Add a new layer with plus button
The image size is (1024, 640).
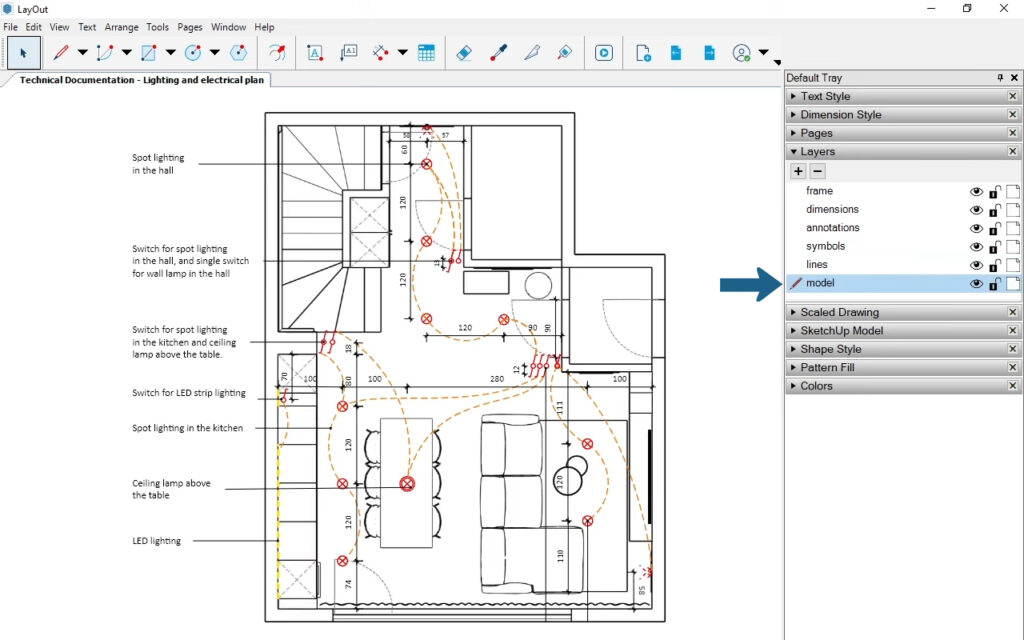pyautogui.click(x=798, y=171)
